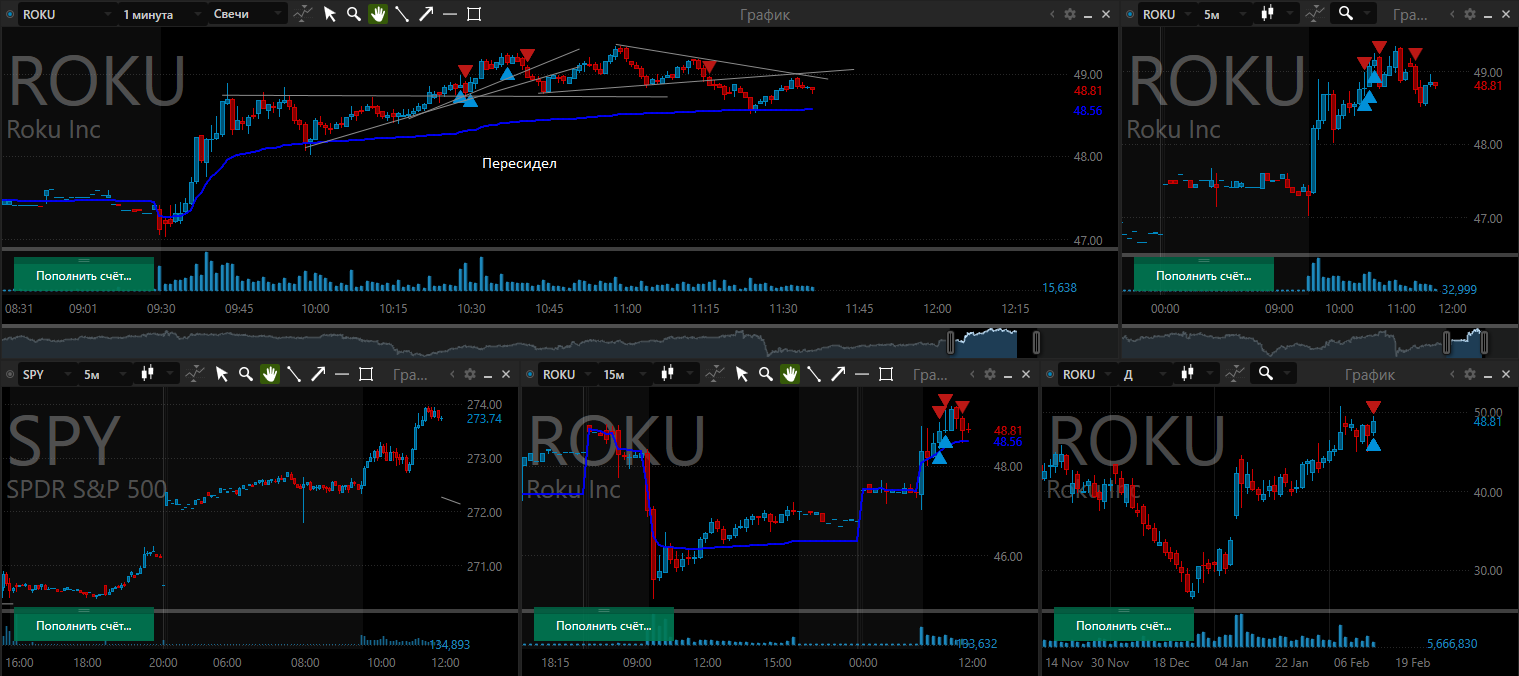Select the pan hand tool in the SPY chart

[270, 374]
